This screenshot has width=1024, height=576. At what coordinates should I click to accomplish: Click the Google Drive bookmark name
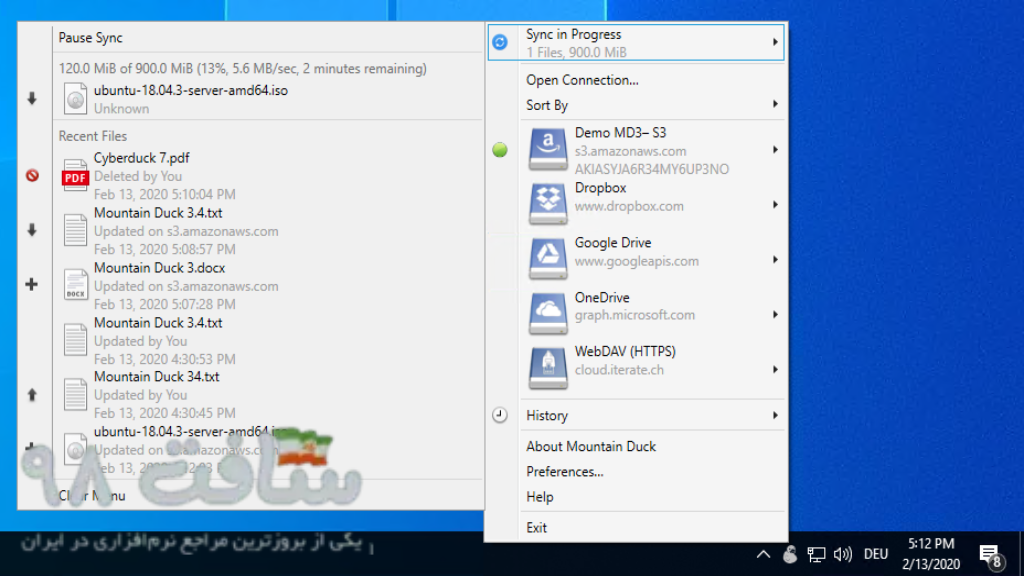(x=613, y=242)
